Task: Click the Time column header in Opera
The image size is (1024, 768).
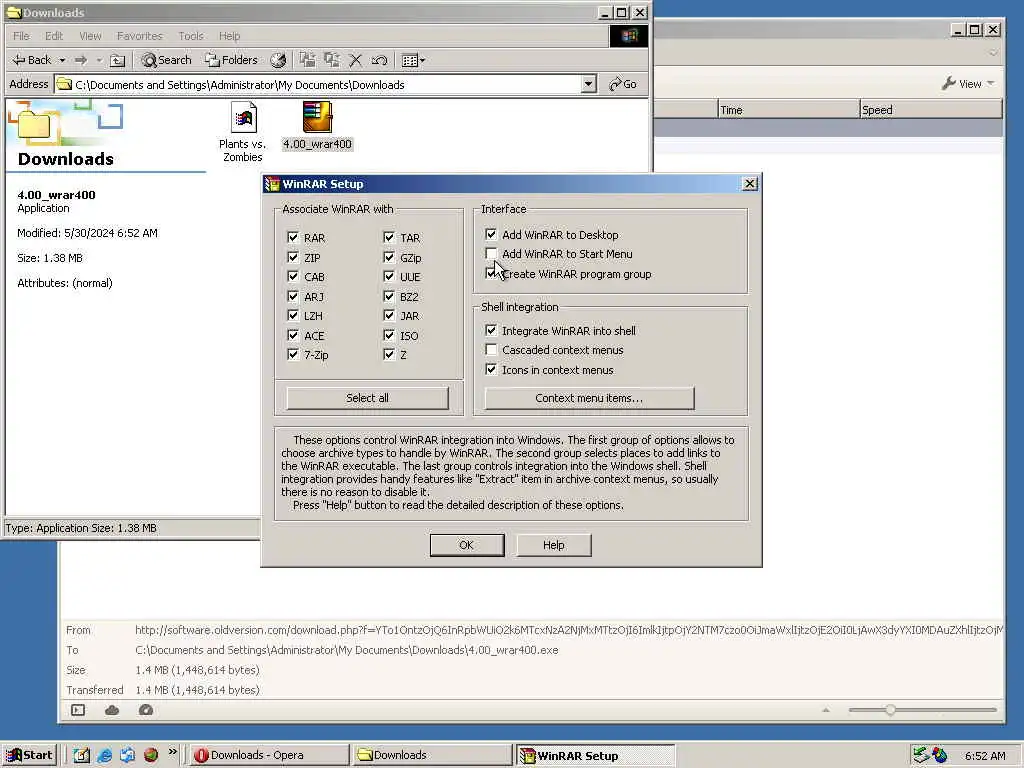Action: (x=789, y=110)
